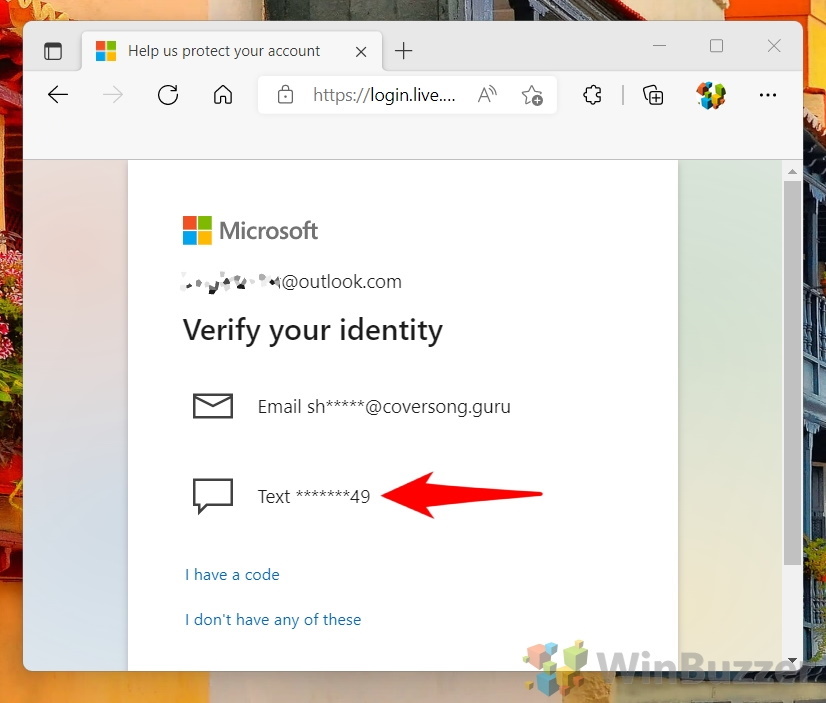The height and width of the screenshot is (703, 826).
Task: Go to the home page icon
Action: [223, 95]
